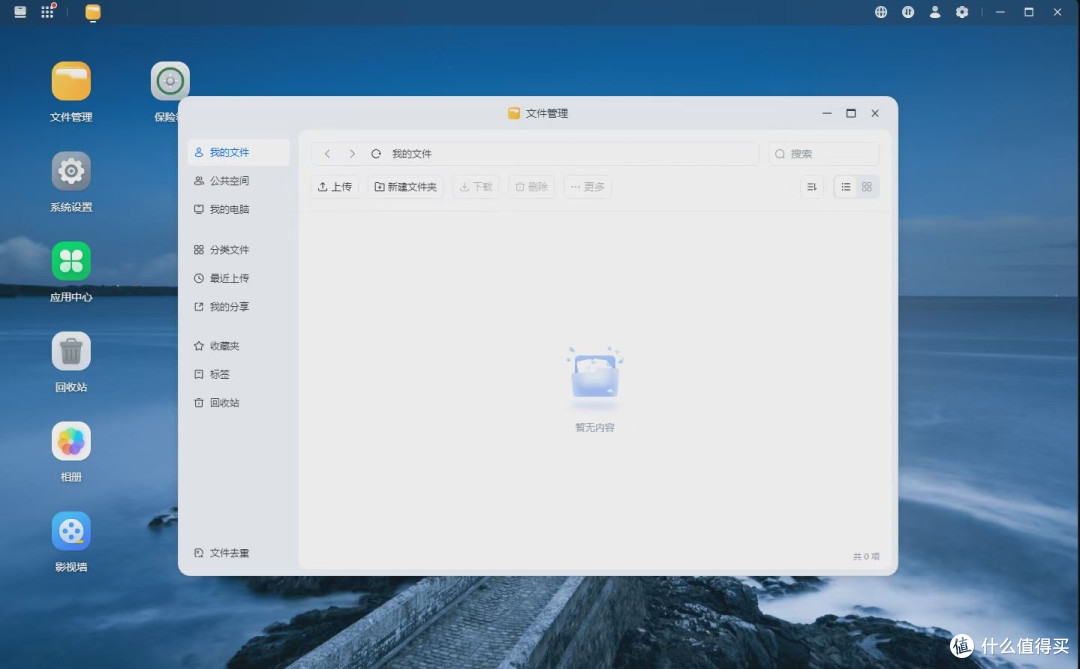This screenshot has height=669, width=1080.
Task: Launch the 影视墙 desktop app
Action: tap(71, 531)
